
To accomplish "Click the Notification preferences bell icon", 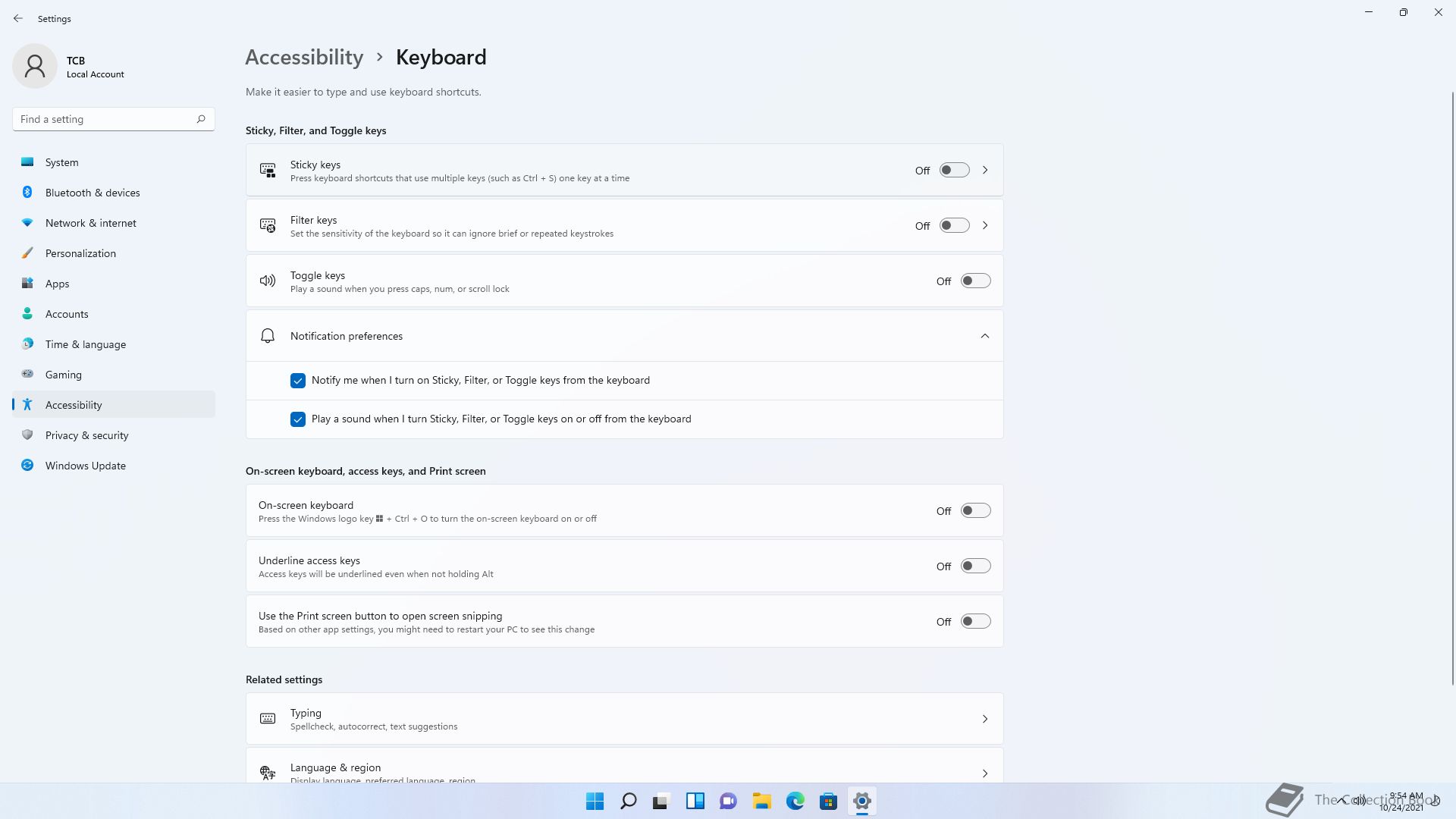I will 268,336.
